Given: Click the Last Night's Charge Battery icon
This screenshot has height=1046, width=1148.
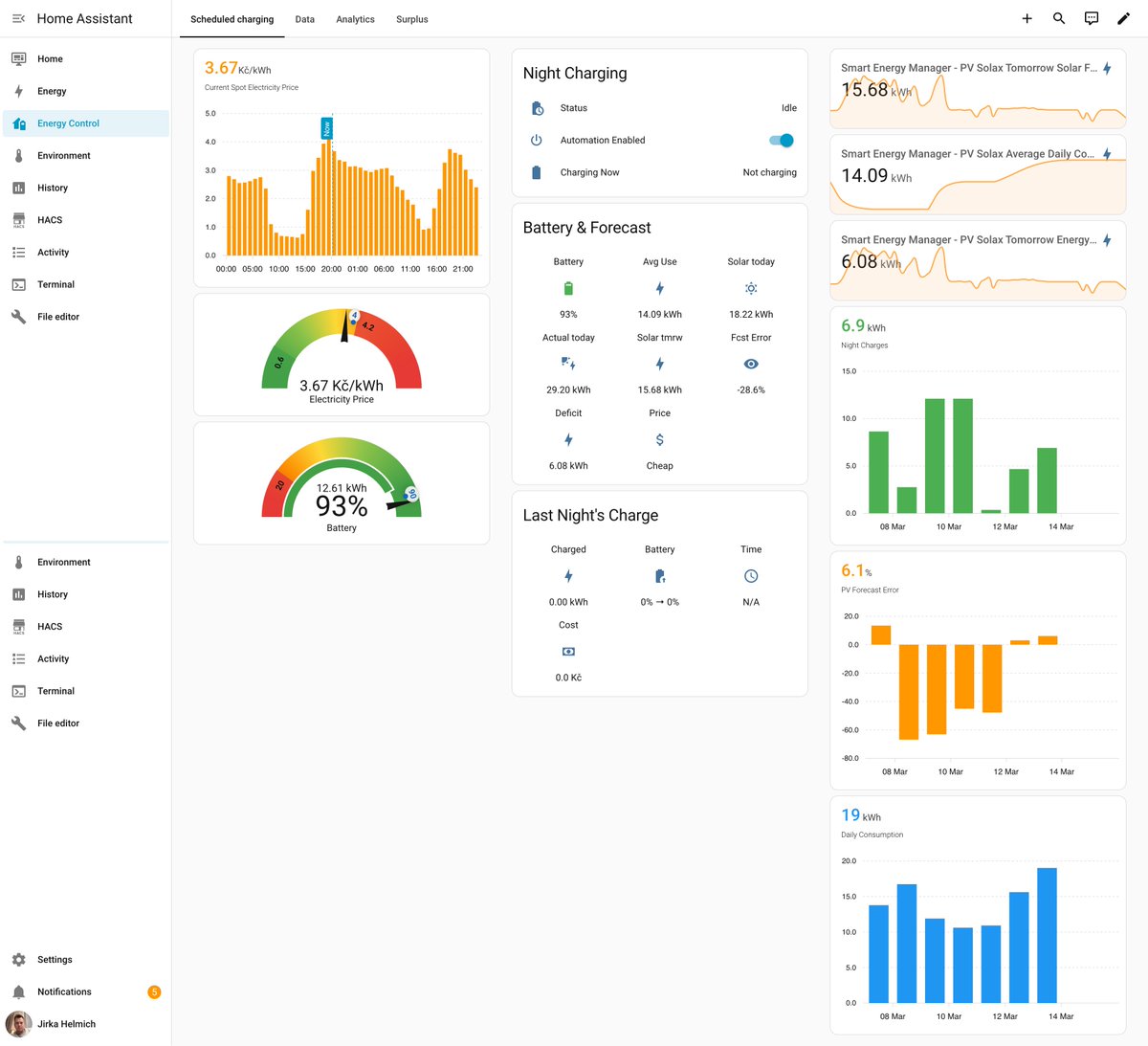Looking at the screenshot, I should 660,576.
